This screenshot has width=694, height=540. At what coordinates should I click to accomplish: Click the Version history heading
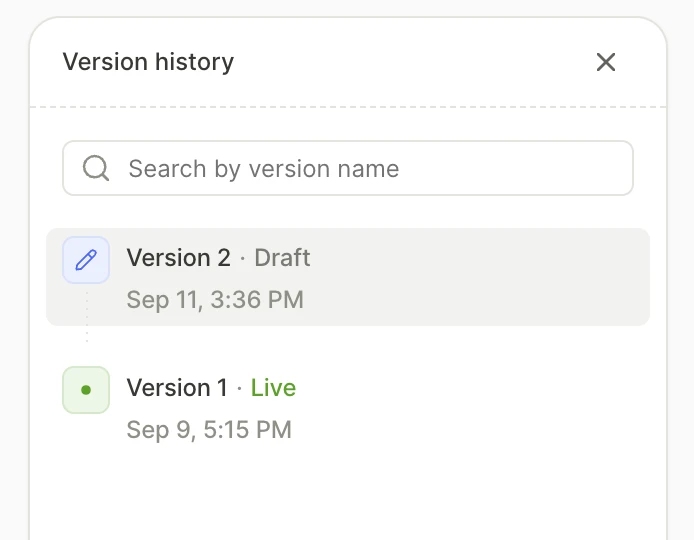coord(148,62)
